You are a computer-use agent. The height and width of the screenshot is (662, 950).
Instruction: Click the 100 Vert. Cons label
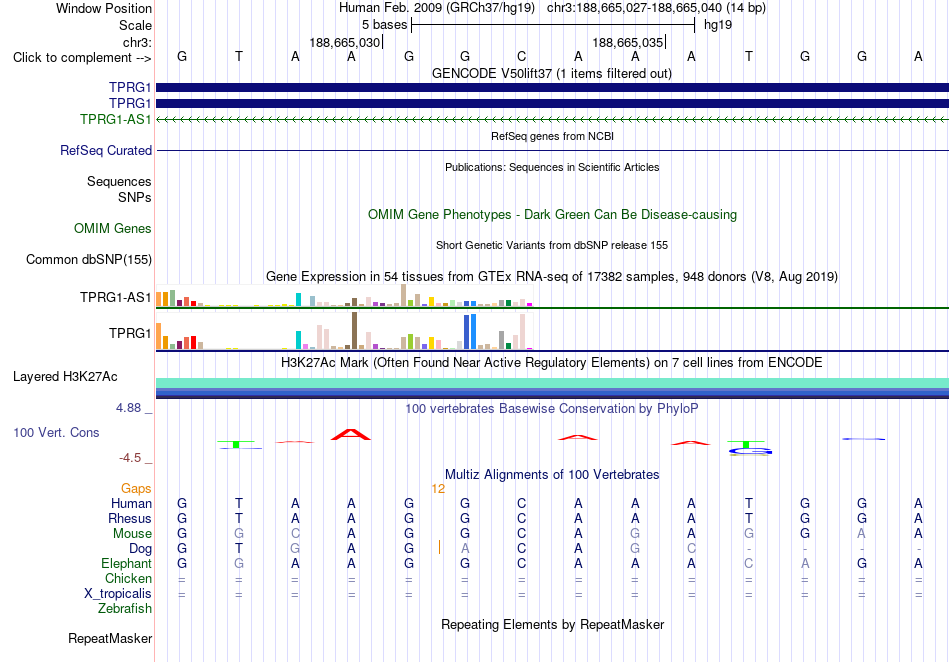[x=56, y=432]
